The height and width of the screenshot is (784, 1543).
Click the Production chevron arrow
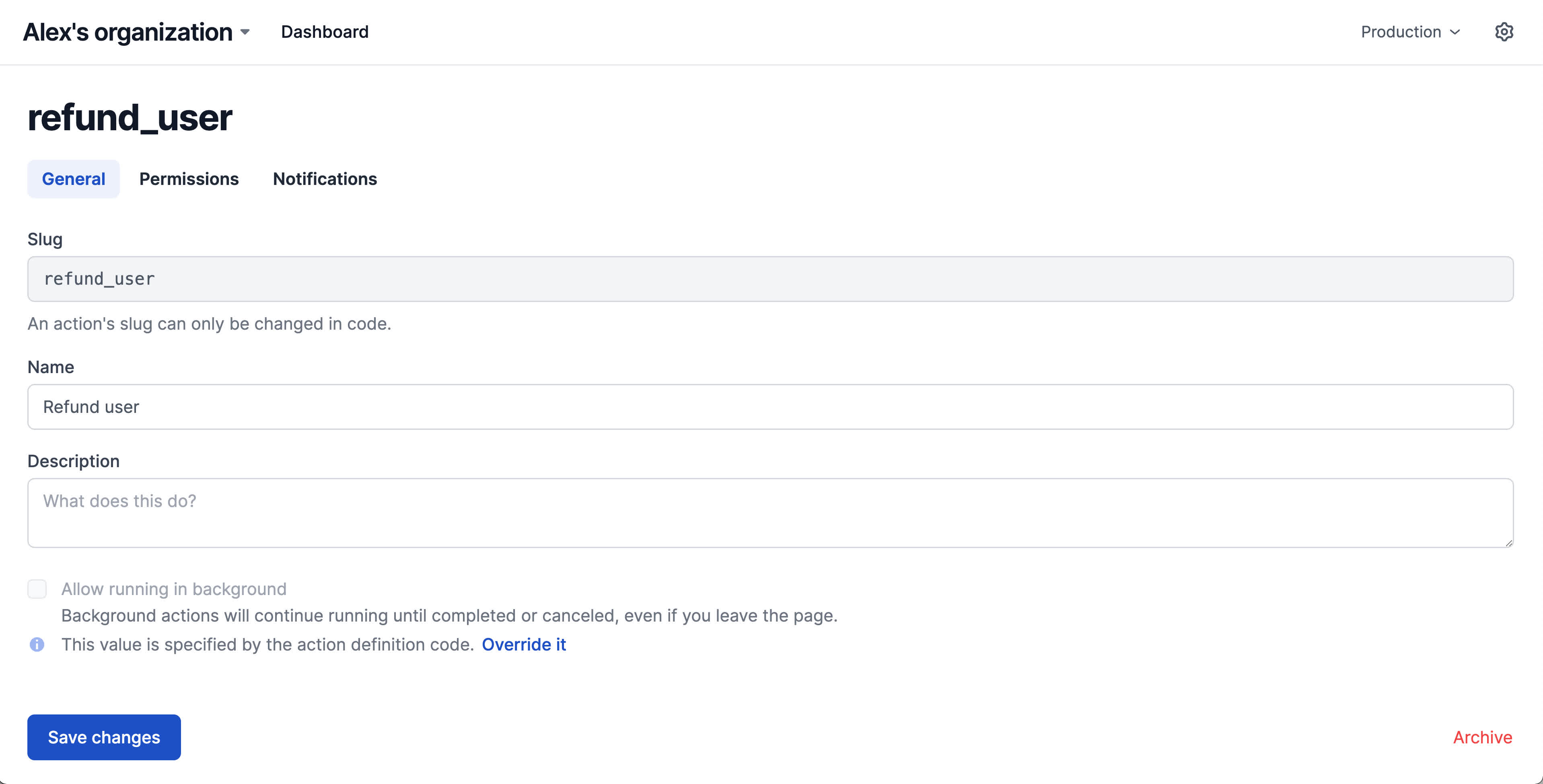(1455, 32)
